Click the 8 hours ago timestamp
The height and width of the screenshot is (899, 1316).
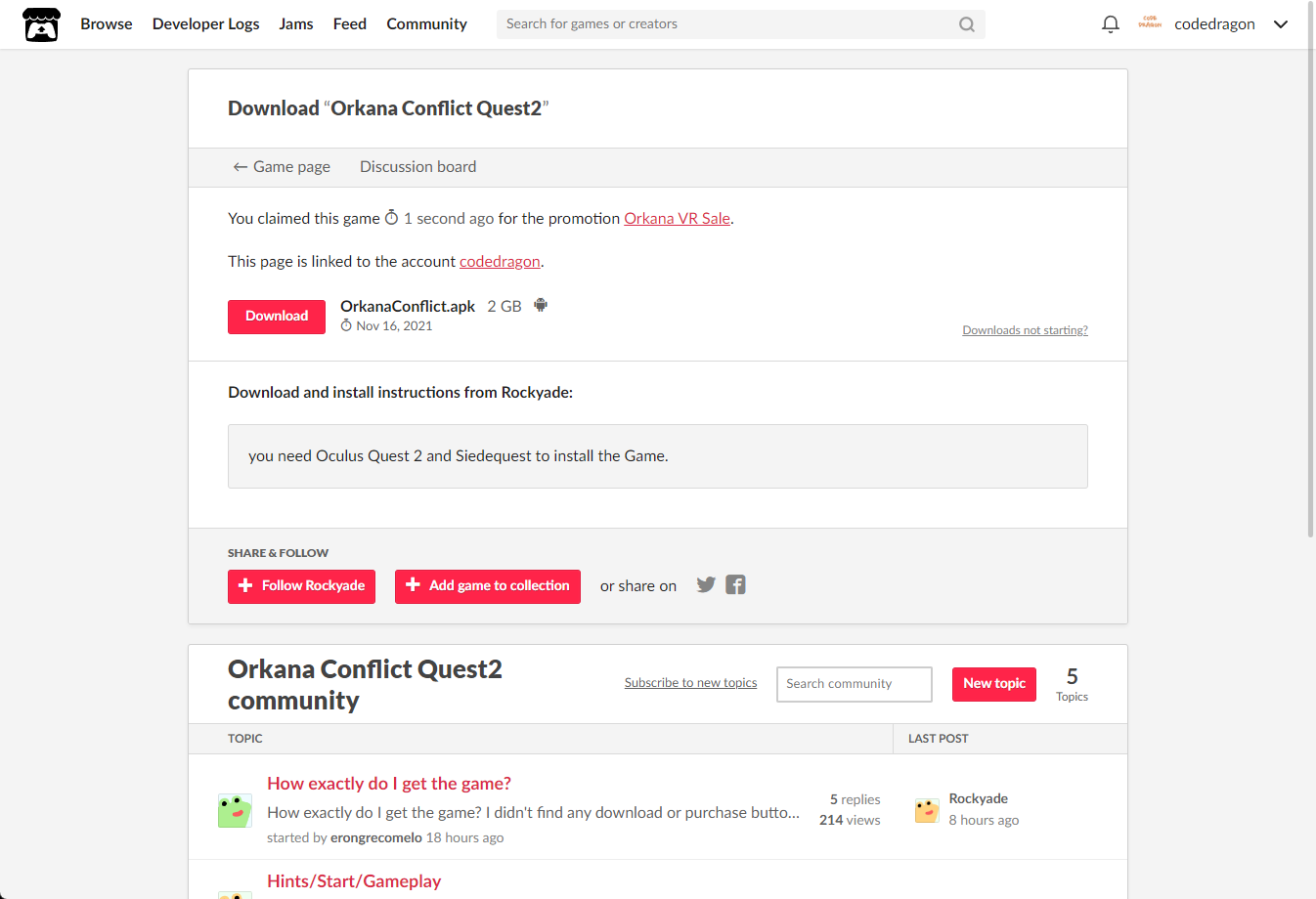click(x=984, y=820)
